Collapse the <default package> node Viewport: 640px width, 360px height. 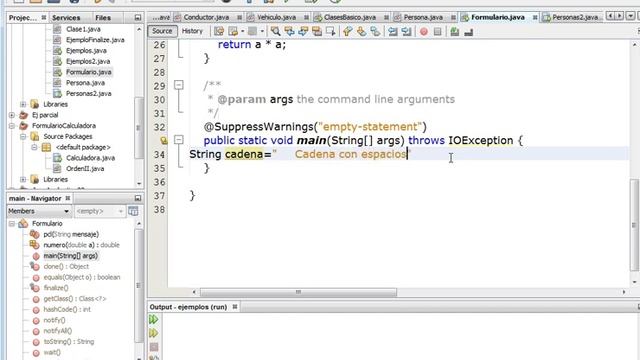pos(35,147)
